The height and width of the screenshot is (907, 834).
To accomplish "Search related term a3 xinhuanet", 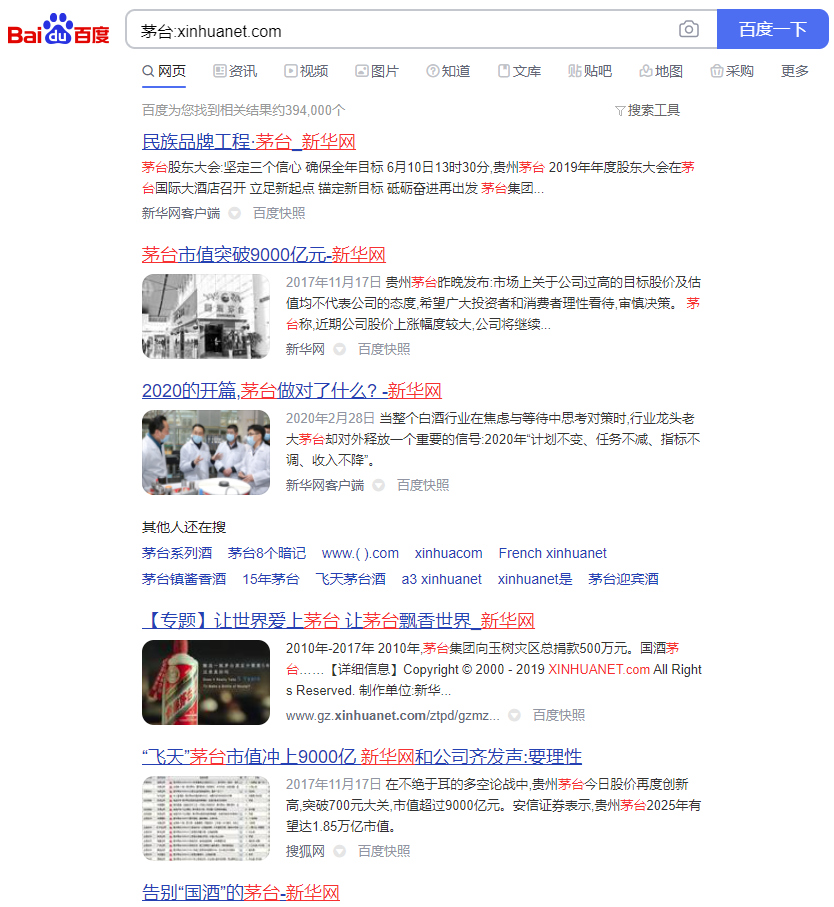I will click(441, 579).
